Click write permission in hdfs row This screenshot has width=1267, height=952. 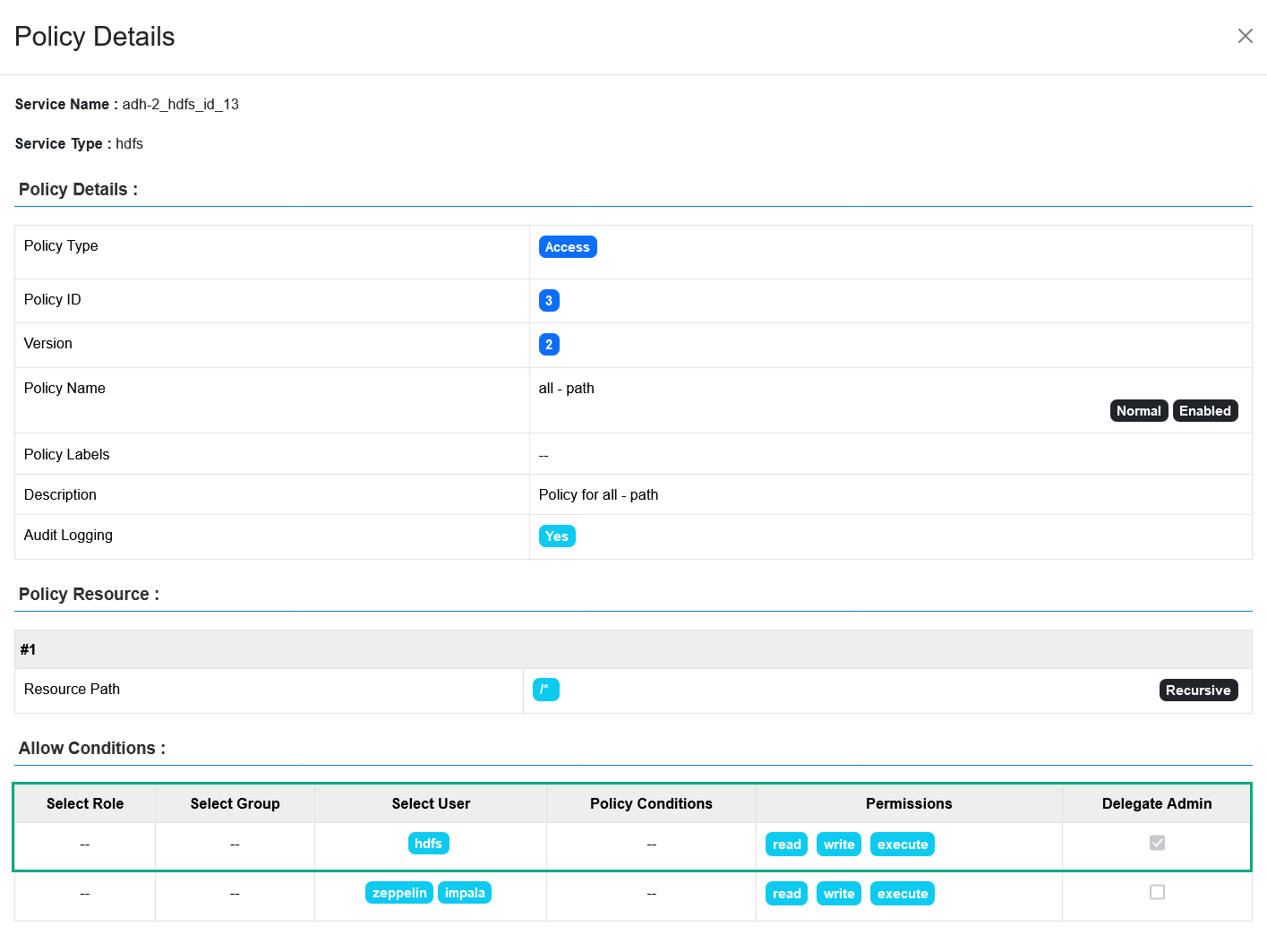pos(839,845)
